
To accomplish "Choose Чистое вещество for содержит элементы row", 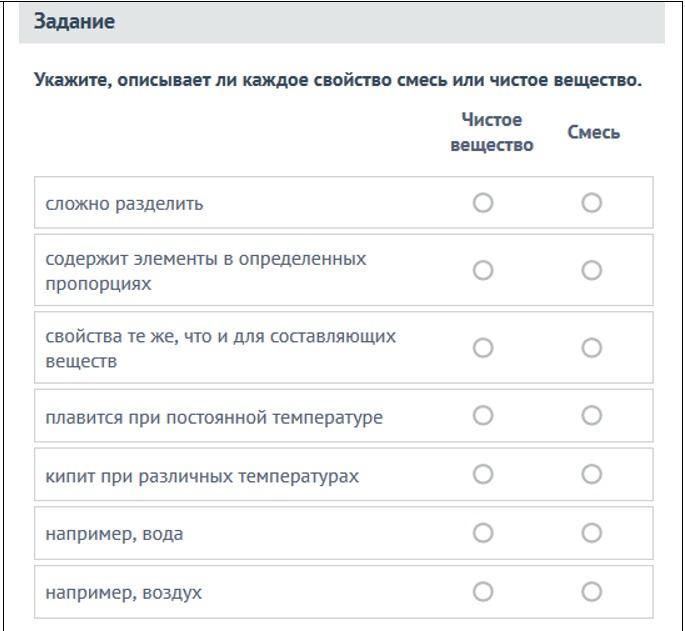I will pyautogui.click(x=483, y=270).
